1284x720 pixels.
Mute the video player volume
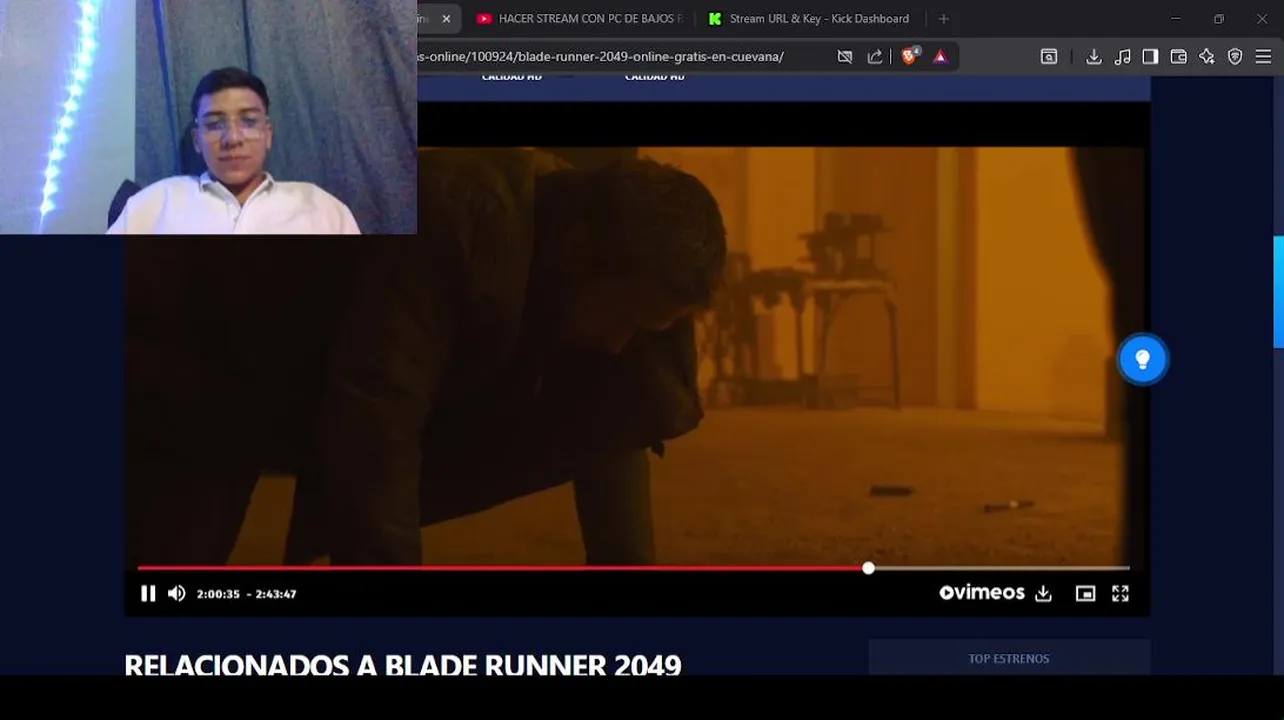coord(177,594)
